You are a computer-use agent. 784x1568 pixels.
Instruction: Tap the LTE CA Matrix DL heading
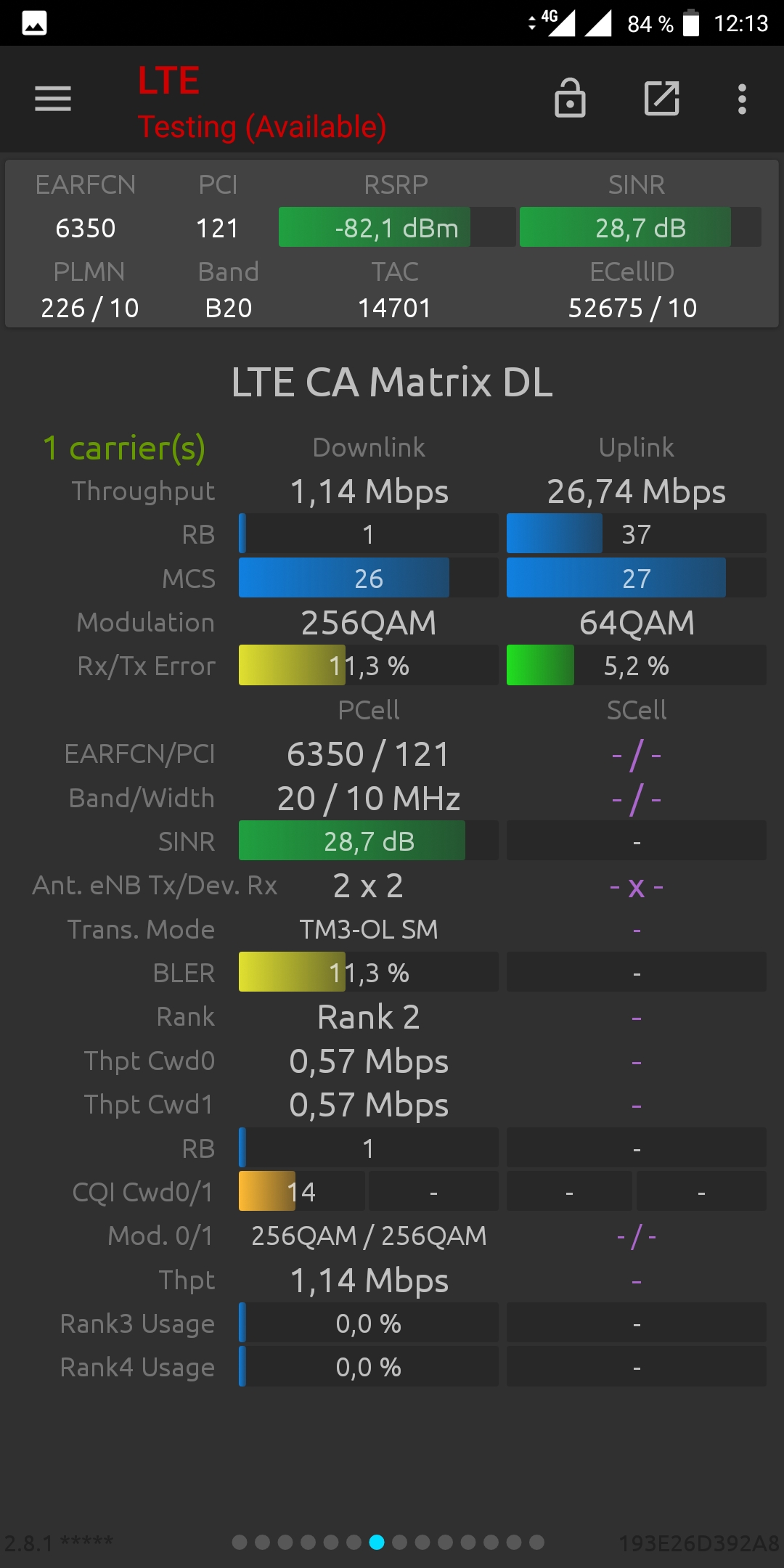392,382
